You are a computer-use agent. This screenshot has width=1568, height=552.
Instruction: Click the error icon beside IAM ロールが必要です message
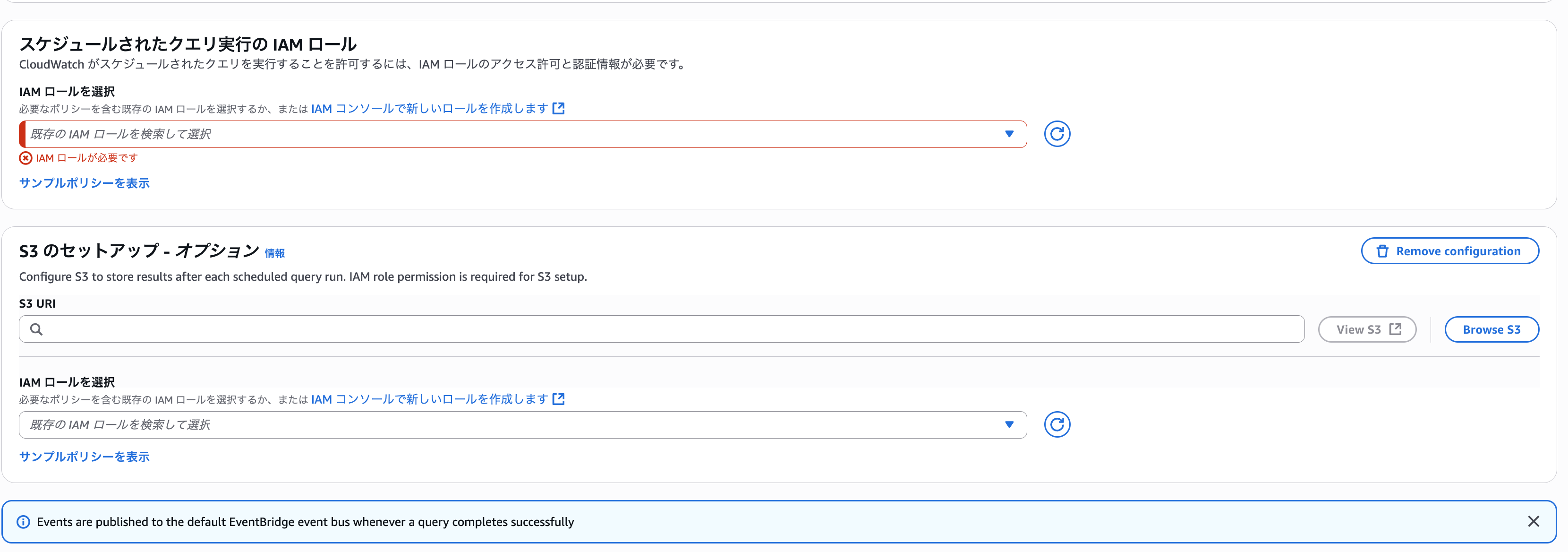tap(25, 157)
